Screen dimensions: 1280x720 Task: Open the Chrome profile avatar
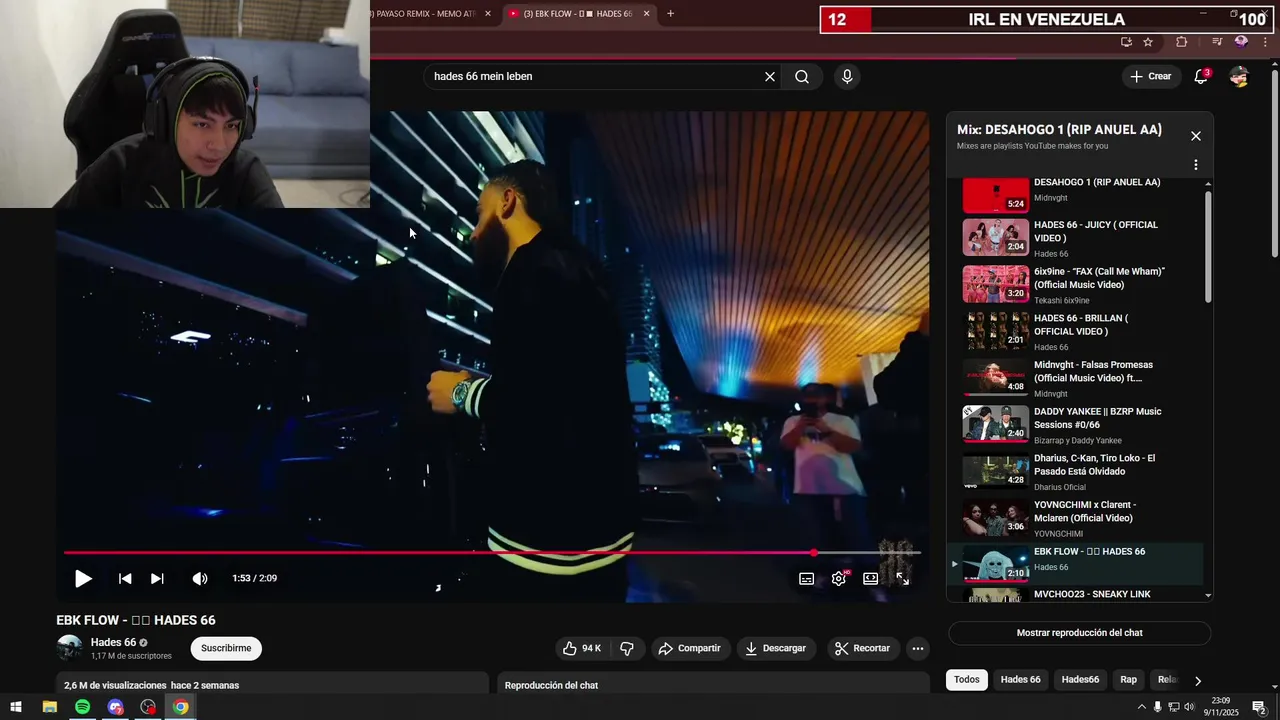tap(1241, 42)
